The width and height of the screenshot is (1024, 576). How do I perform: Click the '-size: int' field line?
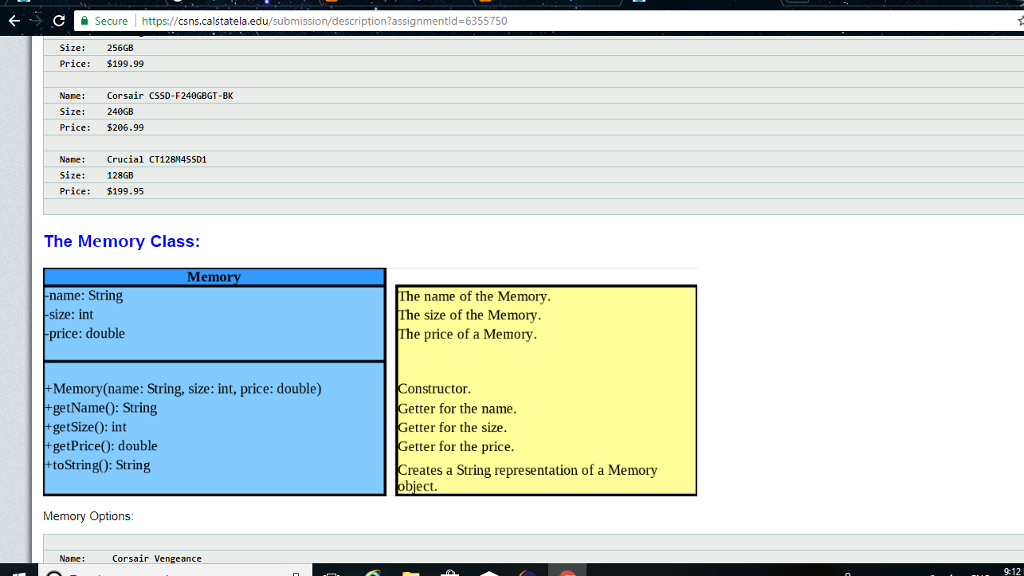(x=69, y=314)
